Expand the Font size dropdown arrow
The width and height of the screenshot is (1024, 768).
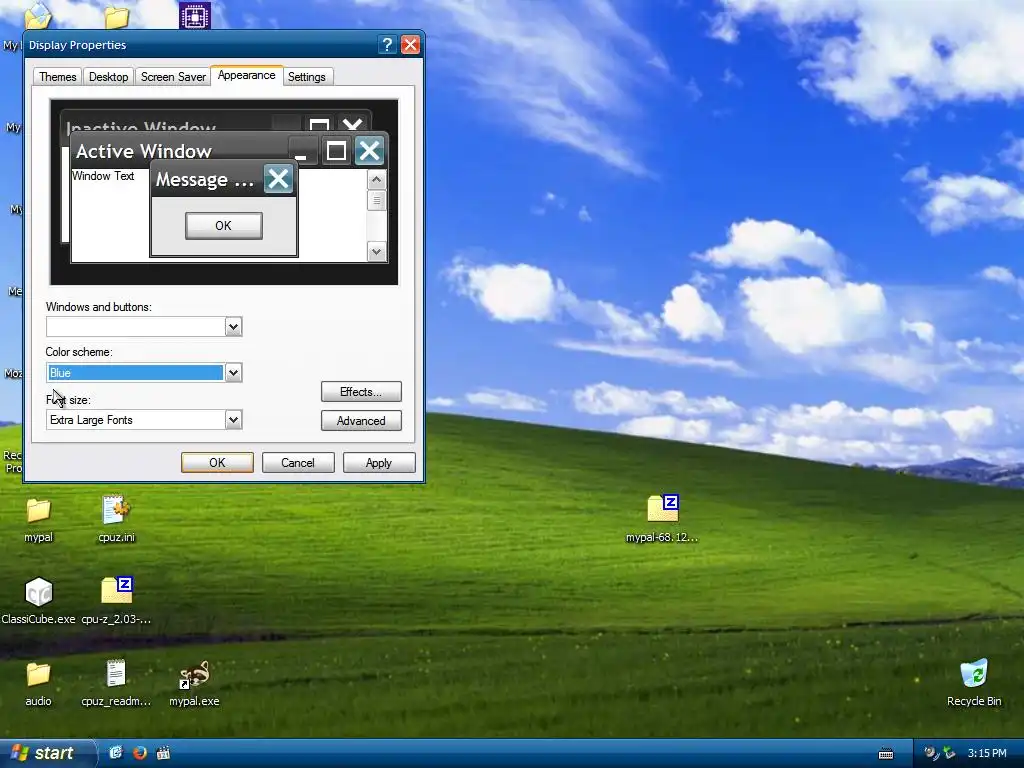tap(233, 420)
